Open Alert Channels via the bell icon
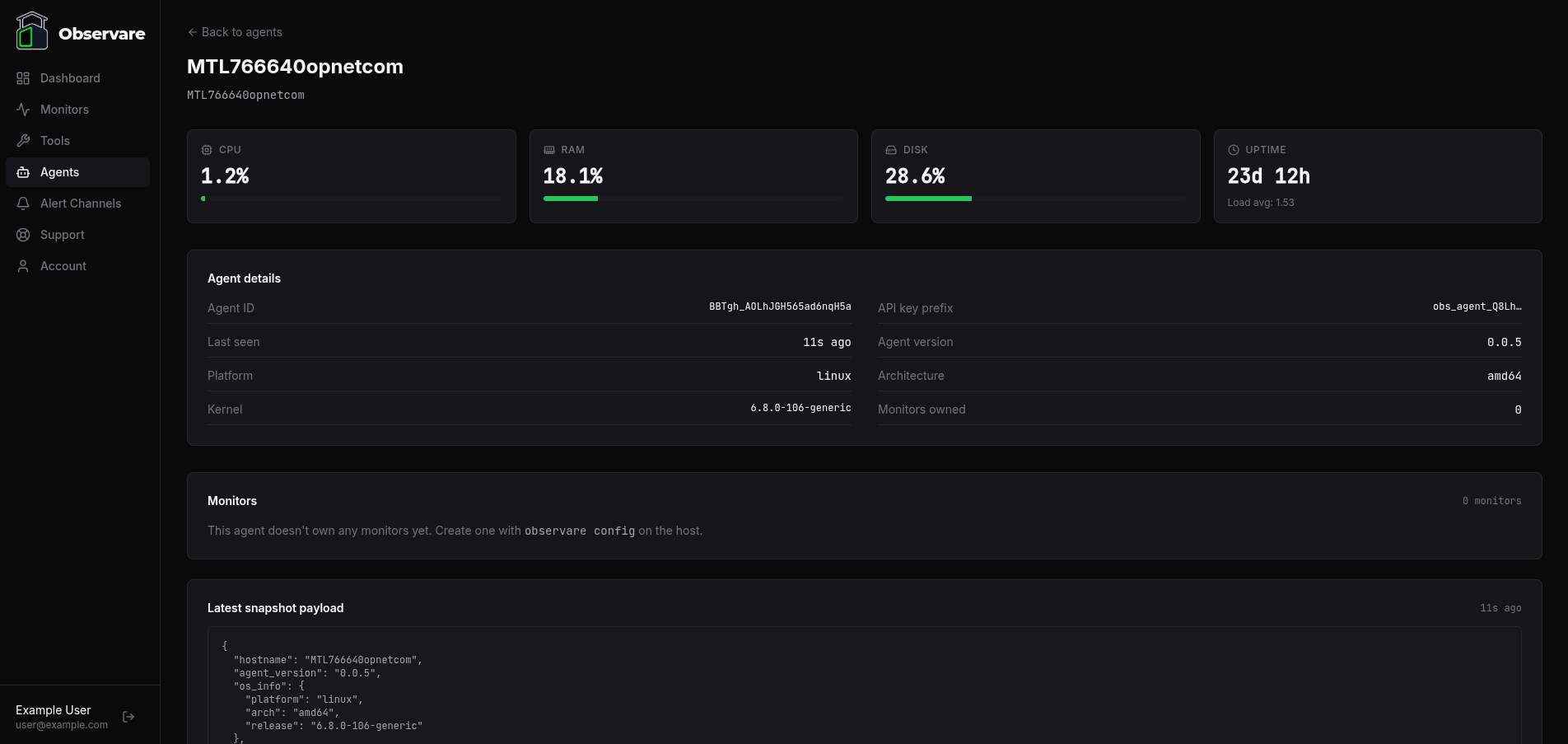Screen dimensions: 1568x744 tap(22, 204)
